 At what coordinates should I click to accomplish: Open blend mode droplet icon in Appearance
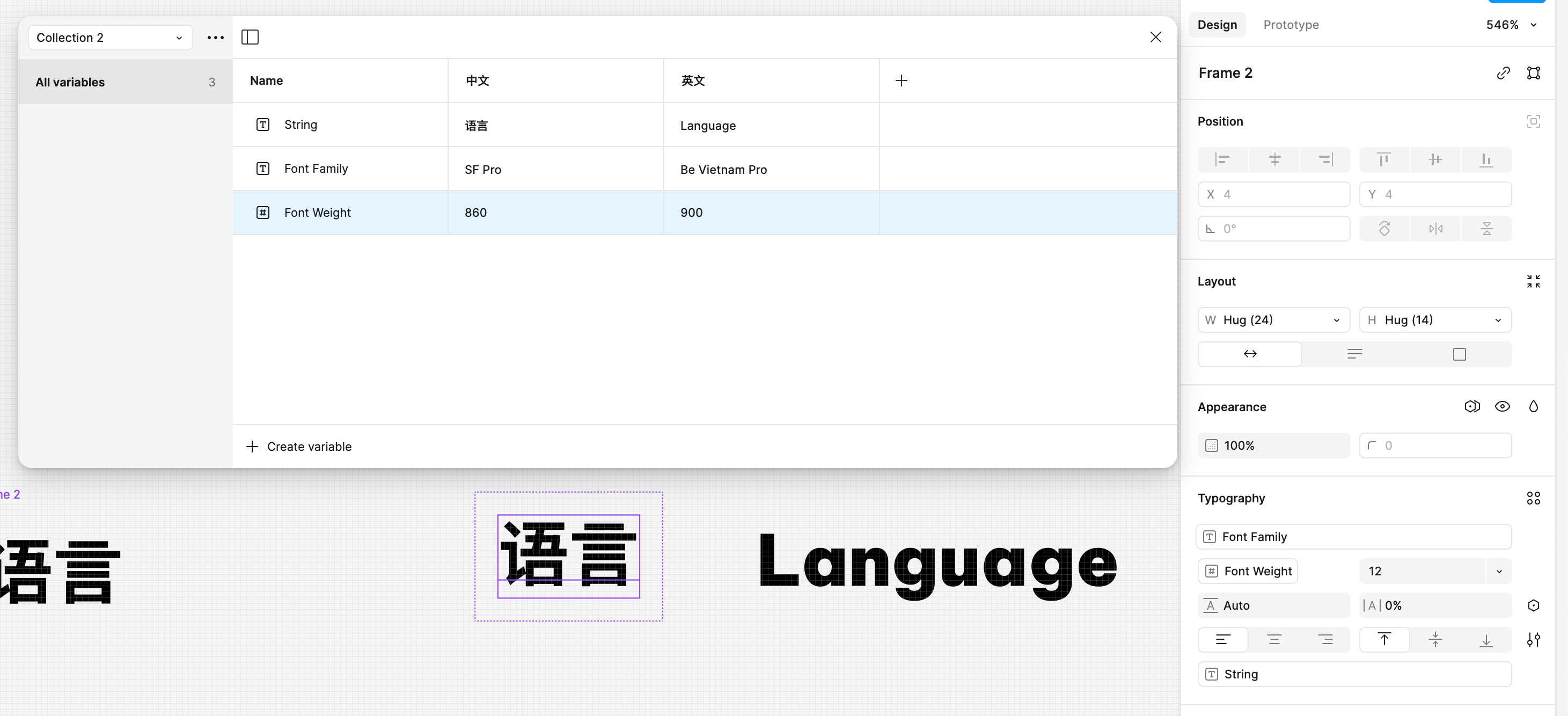pos(1533,407)
